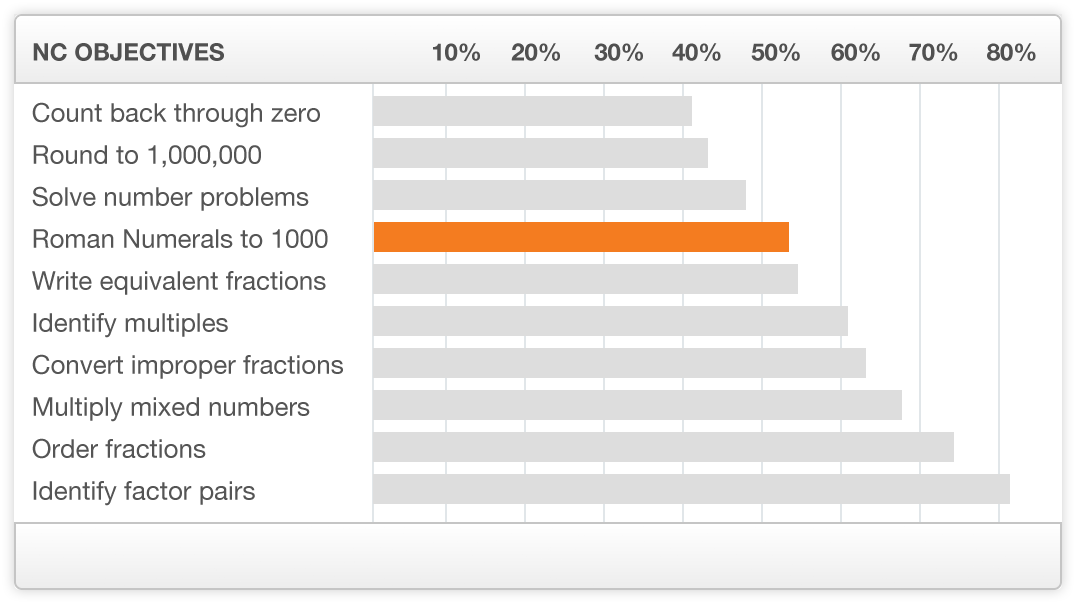Select the "Count back through zero" objective label
Screen dimensions: 1076x604
click(x=176, y=113)
